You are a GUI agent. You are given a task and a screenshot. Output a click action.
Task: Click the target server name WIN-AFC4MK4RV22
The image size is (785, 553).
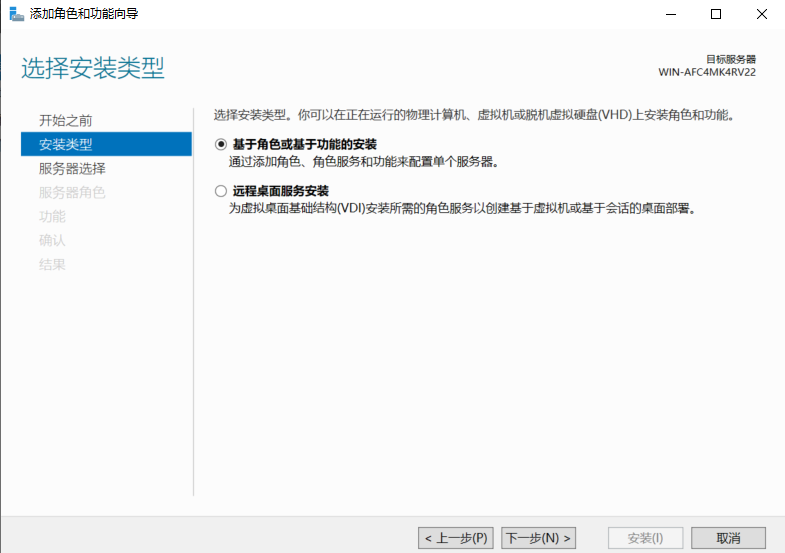[706, 73]
